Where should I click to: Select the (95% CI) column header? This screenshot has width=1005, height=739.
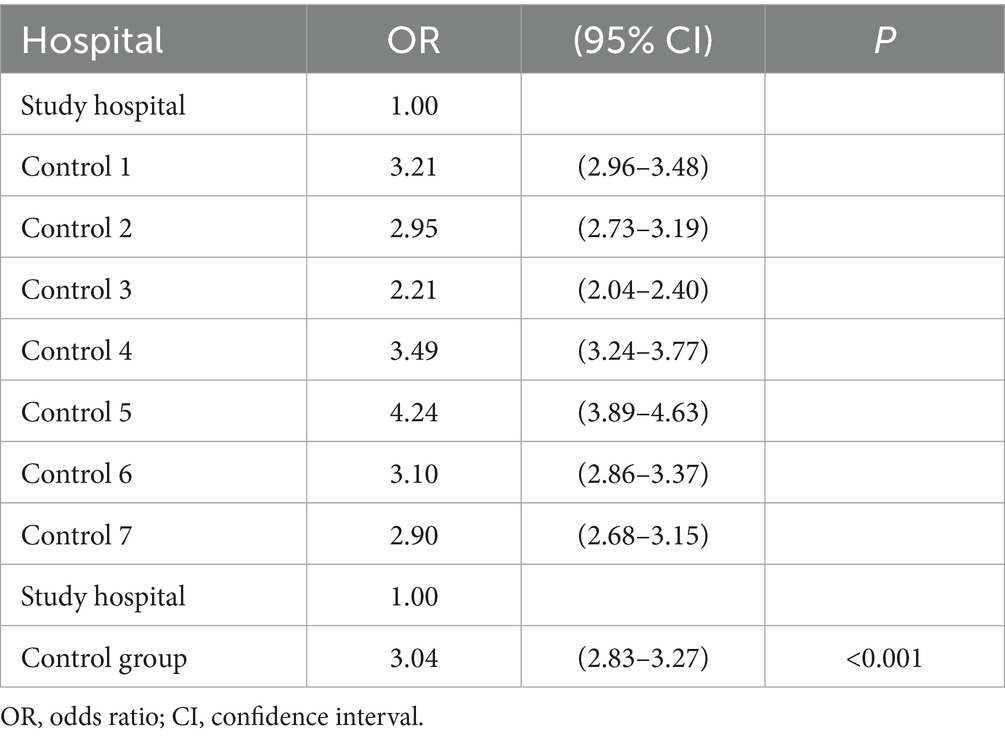(643, 40)
